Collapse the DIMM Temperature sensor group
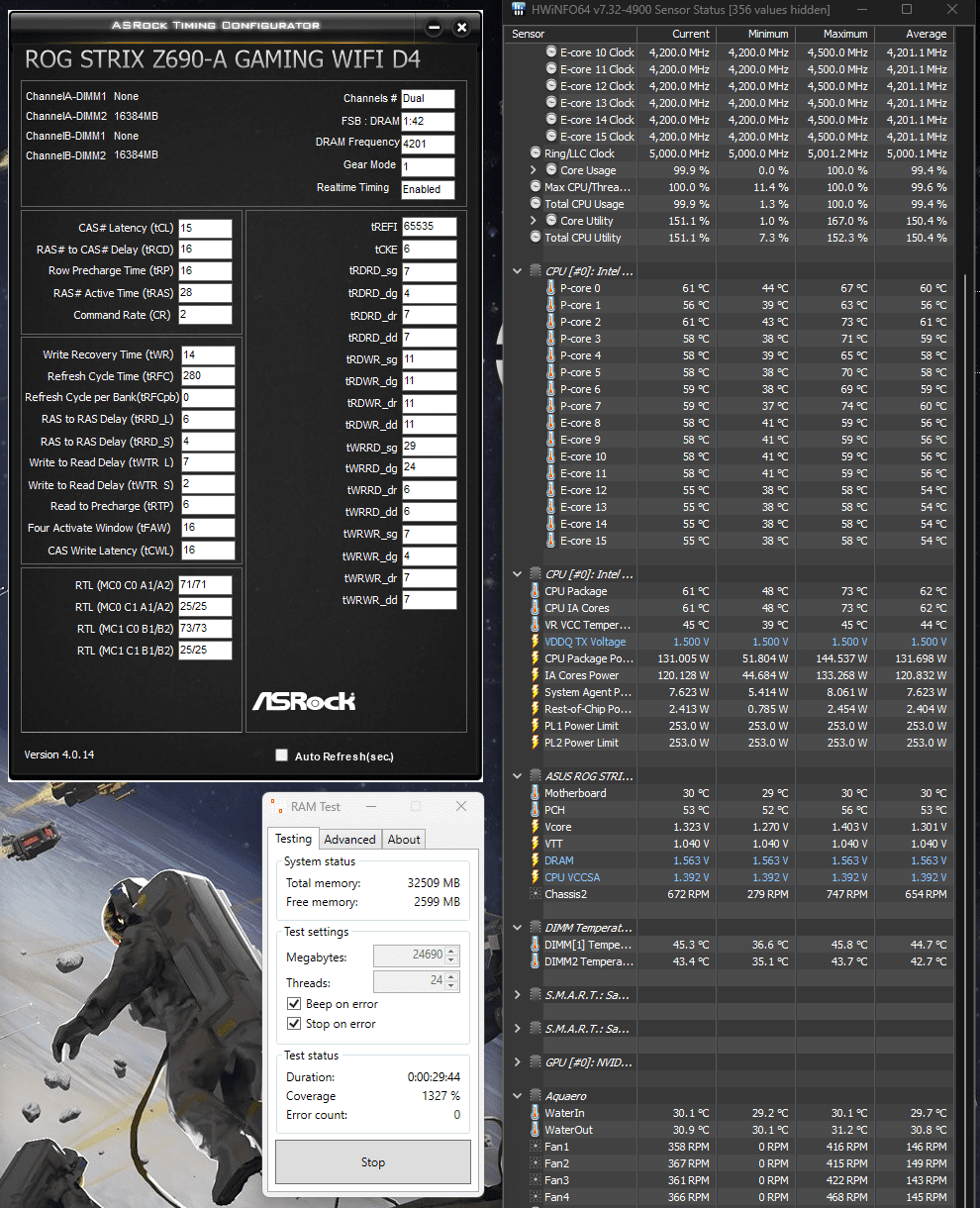The width and height of the screenshot is (980, 1208). [x=518, y=928]
